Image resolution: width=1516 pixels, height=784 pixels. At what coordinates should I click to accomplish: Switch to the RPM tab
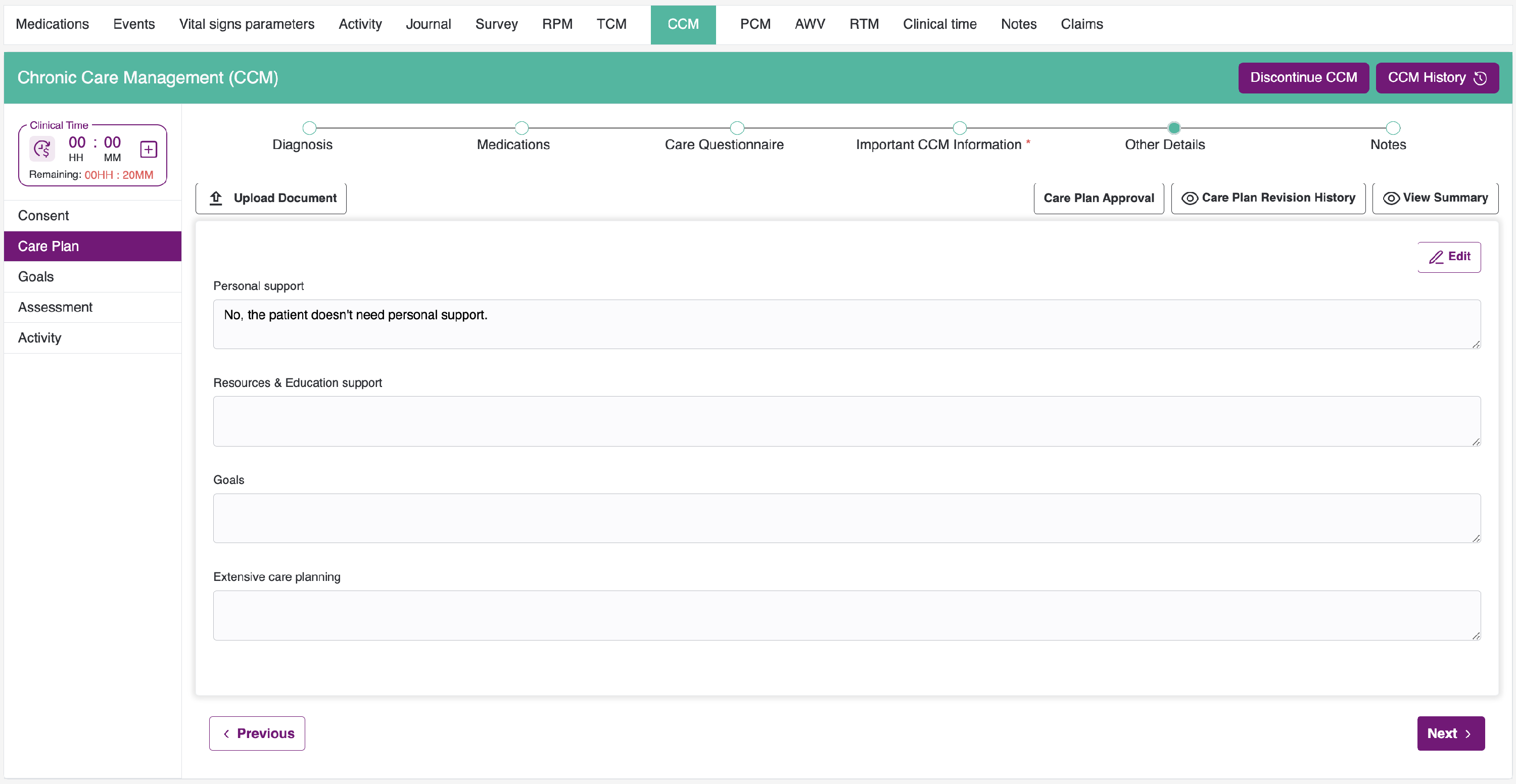557,24
